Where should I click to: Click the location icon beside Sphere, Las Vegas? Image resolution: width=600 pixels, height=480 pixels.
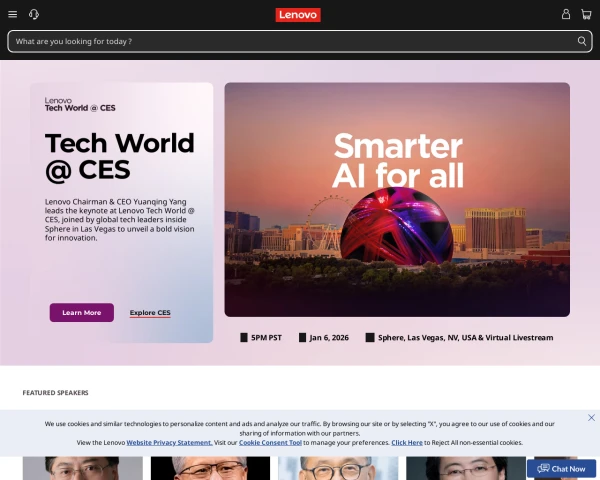point(370,337)
